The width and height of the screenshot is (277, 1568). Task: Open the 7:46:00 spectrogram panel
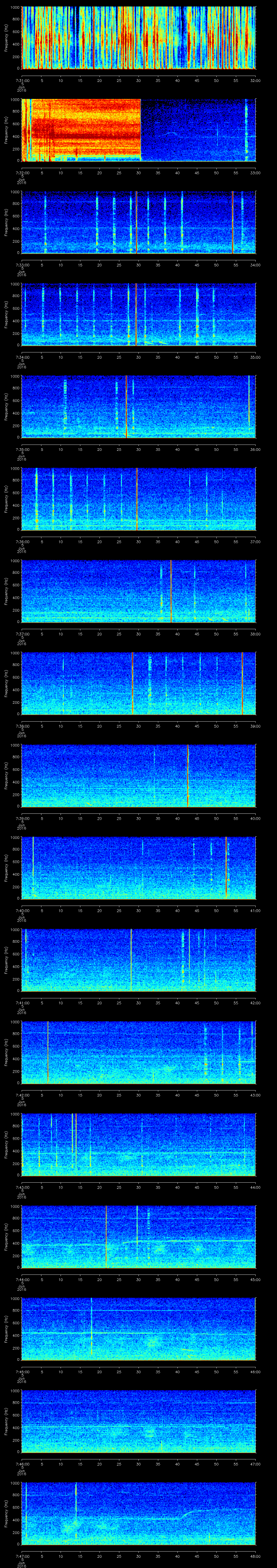(x=139, y=1421)
